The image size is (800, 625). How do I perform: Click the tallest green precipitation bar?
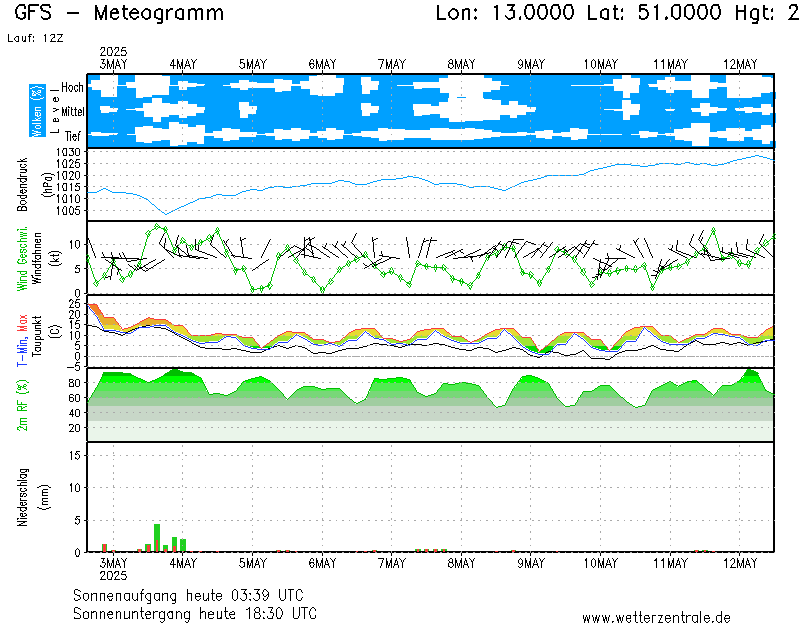tap(157, 538)
